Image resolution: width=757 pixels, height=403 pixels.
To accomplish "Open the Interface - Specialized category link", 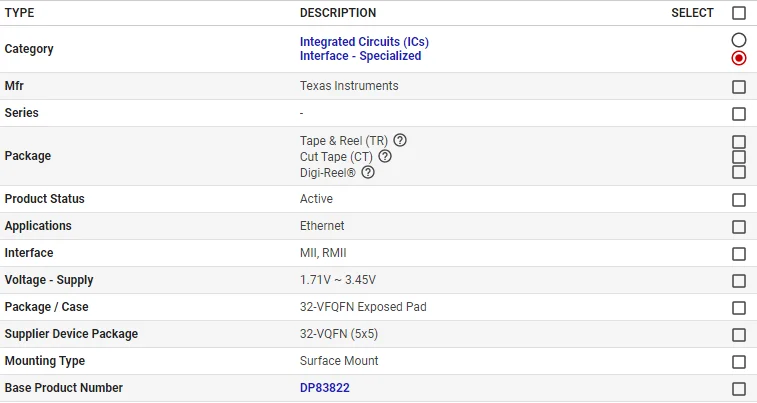I will (360, 56).
